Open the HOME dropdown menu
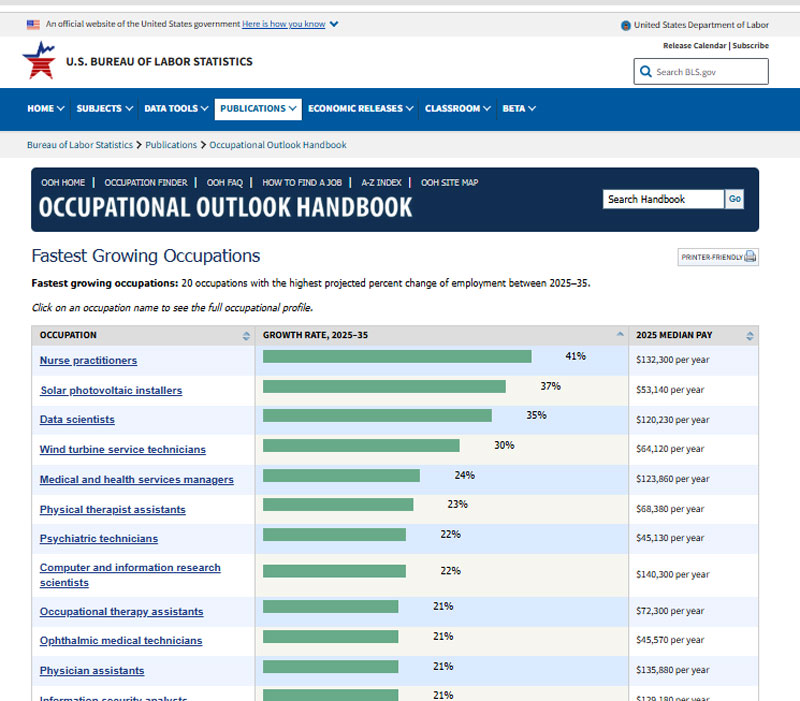The width and height of the screenshot is (800, 701). click(x=45, y=109)
